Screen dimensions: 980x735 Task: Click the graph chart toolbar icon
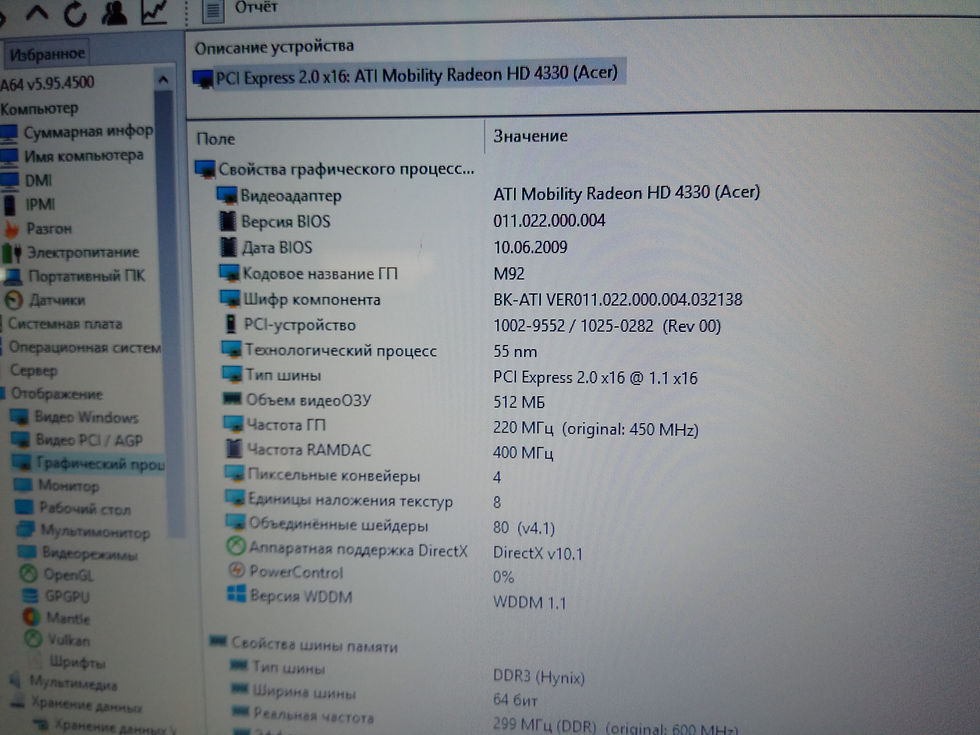click(x=154, y=11)
